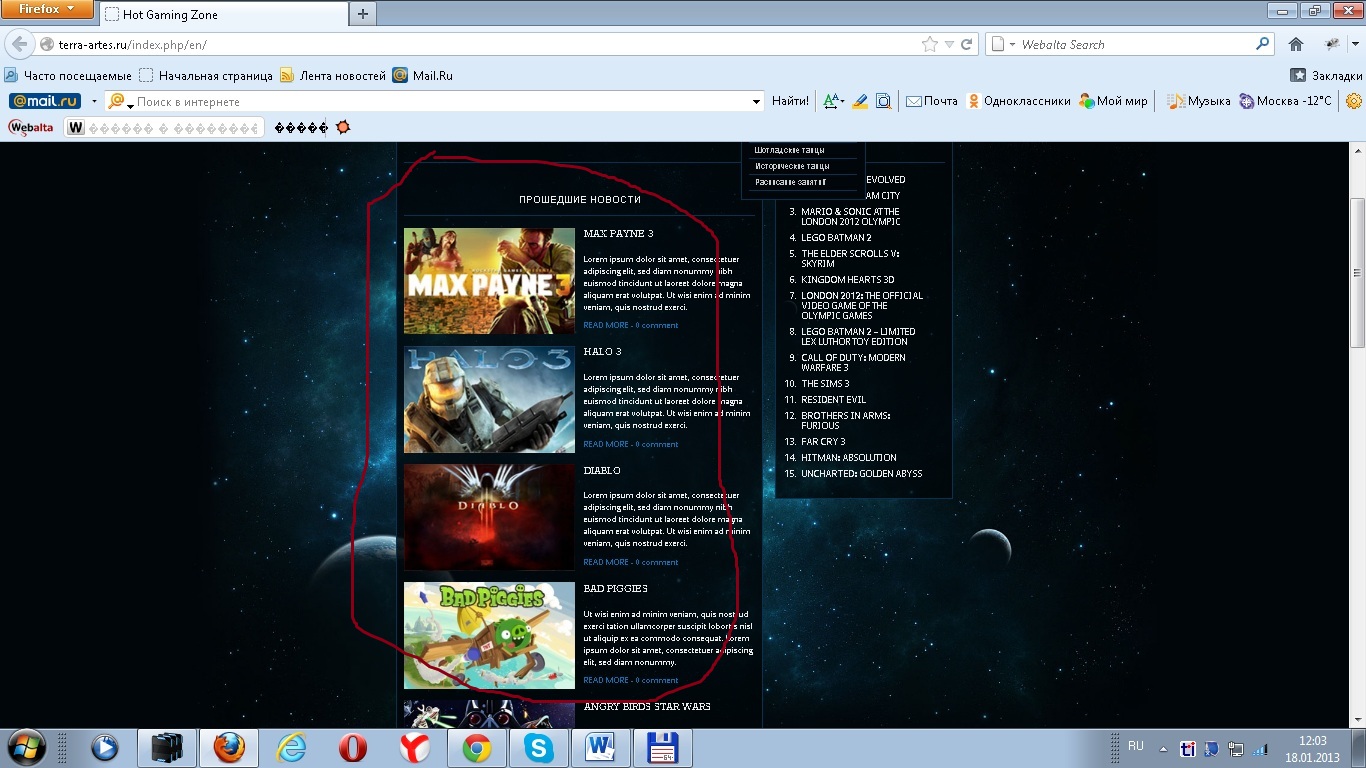Open URL history dropdown arrow
Image resolution: width=1366 pixels, height=768 pixels.
[x=951, y=44]
